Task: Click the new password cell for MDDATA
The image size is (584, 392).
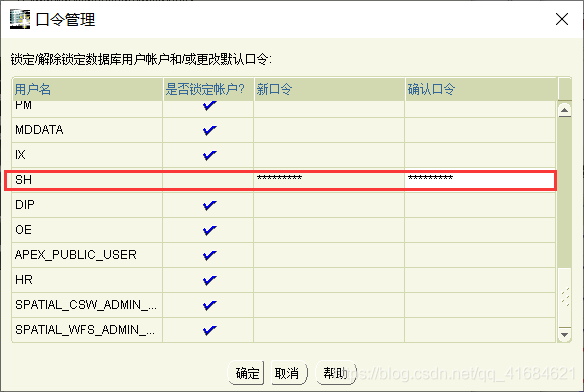Action: 329,130
